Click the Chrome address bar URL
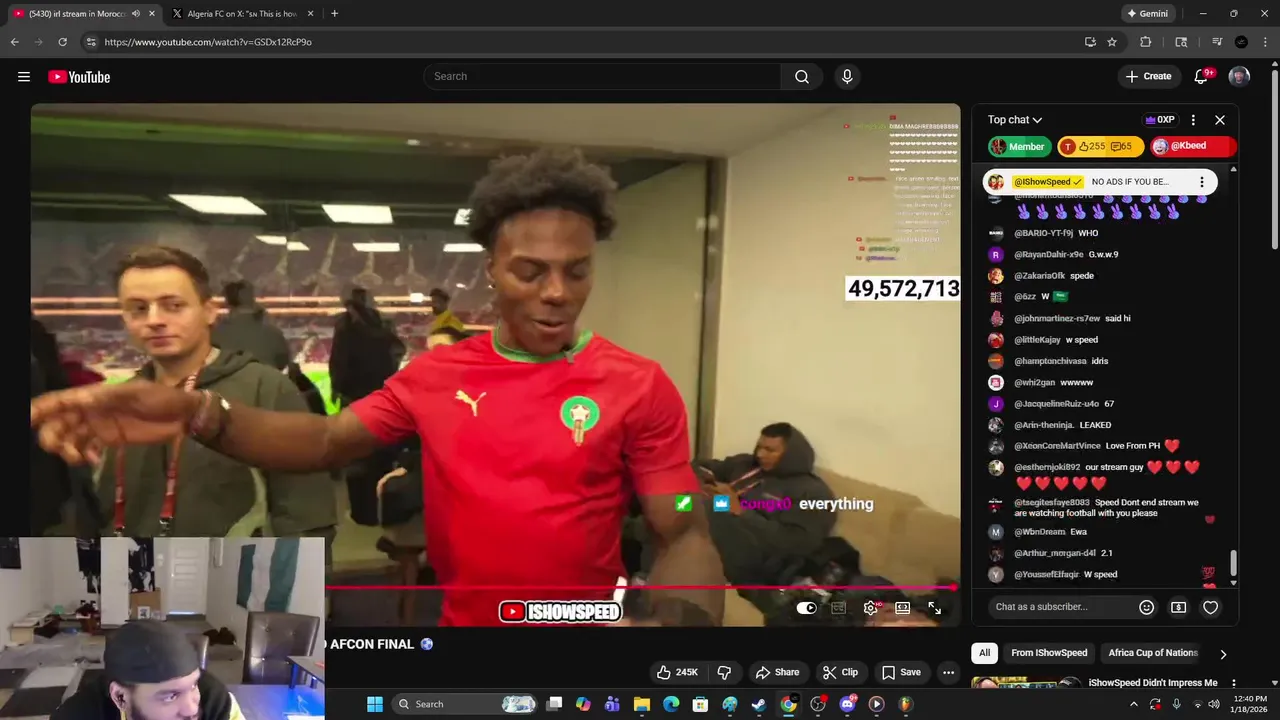Viewport: 1280px width, 720px height. coord(208,42)
